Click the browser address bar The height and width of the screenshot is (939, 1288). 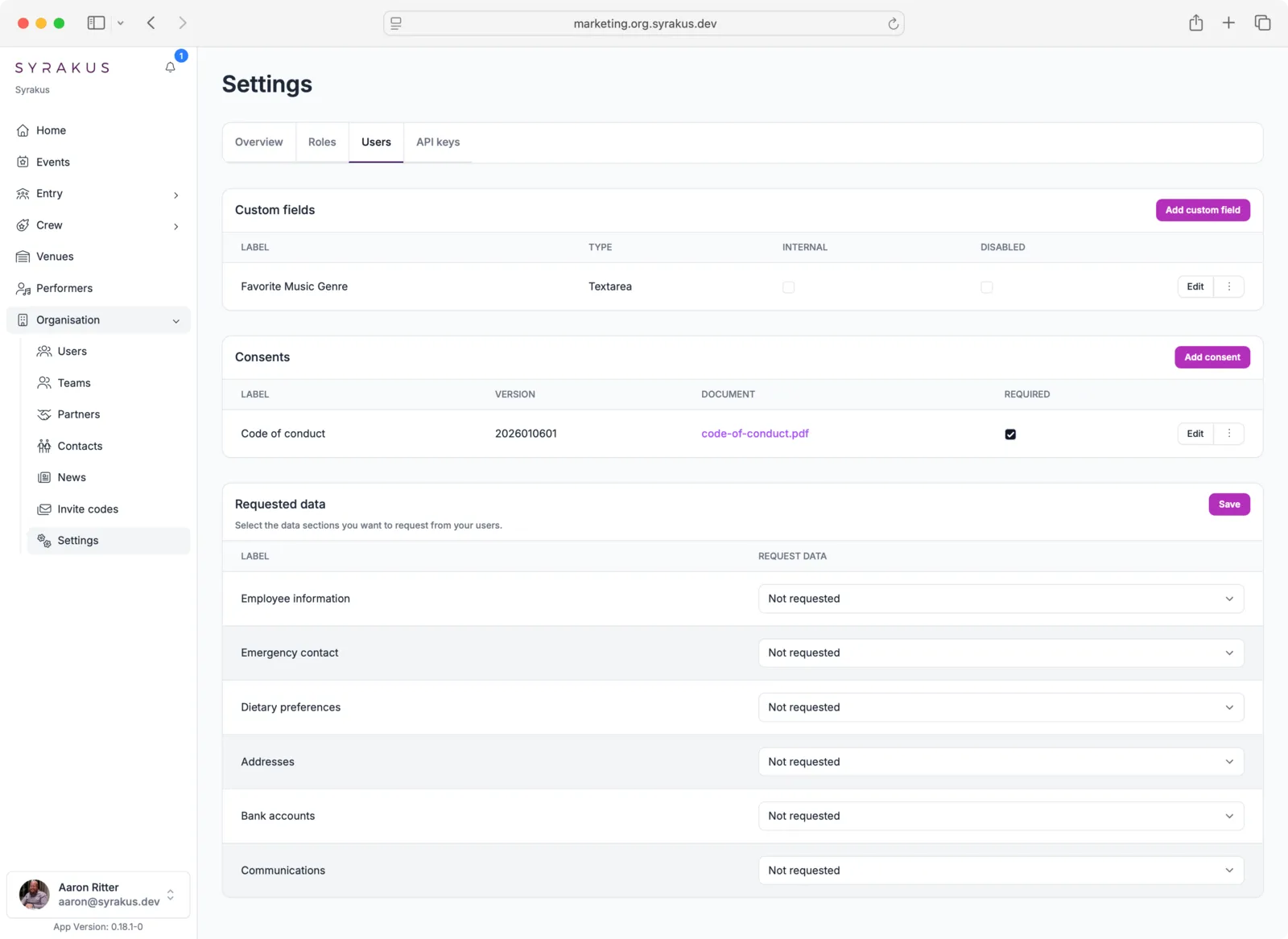tap(643, 23)
